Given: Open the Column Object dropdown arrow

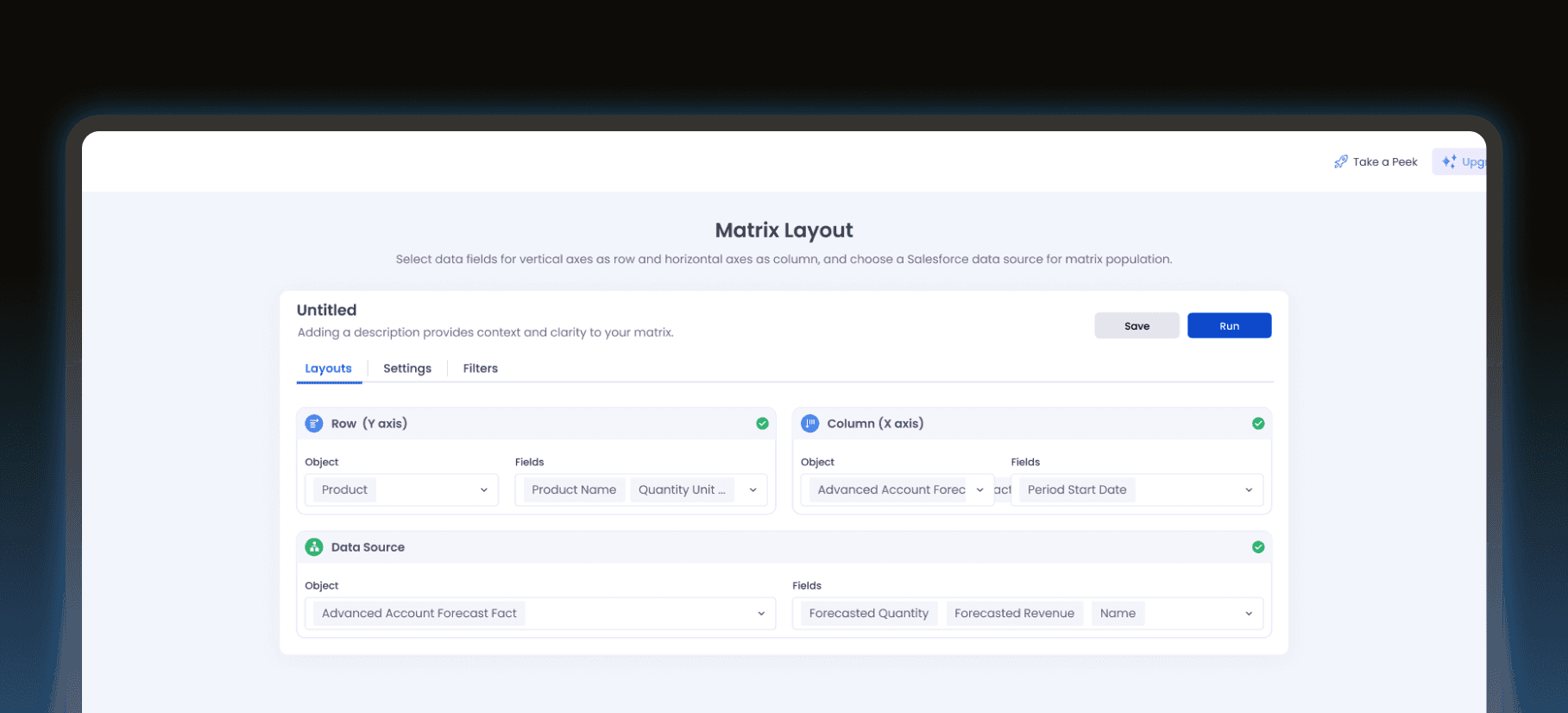Looking at the screenshot, I should 979,490.
